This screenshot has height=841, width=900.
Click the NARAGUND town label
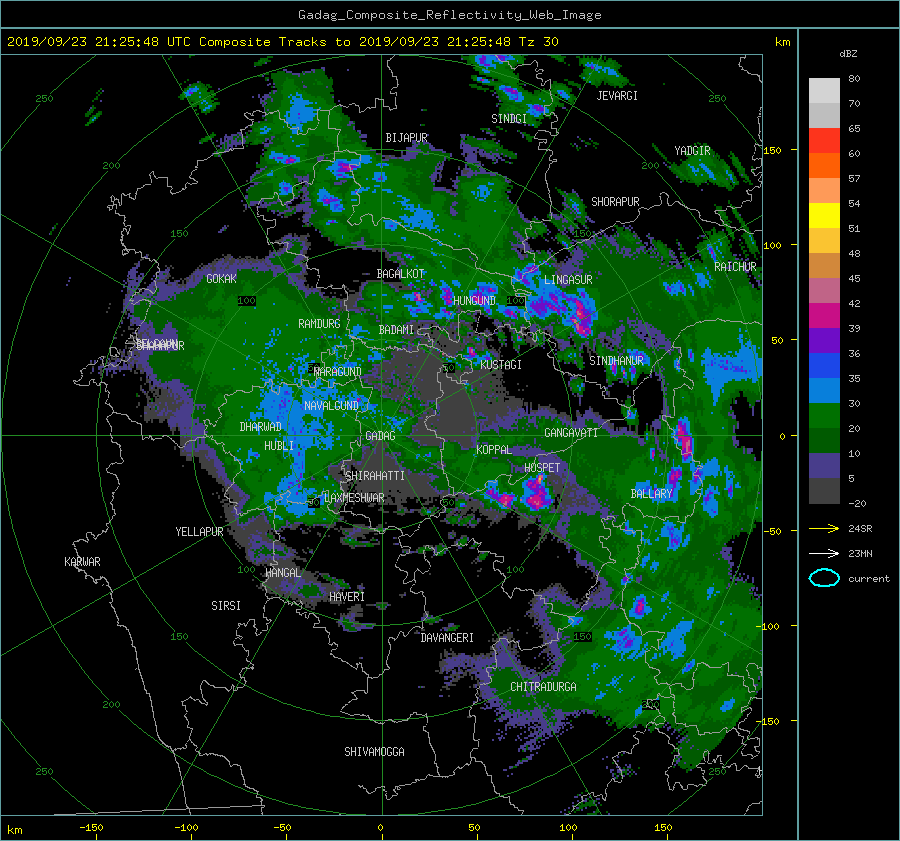(338, 372)
